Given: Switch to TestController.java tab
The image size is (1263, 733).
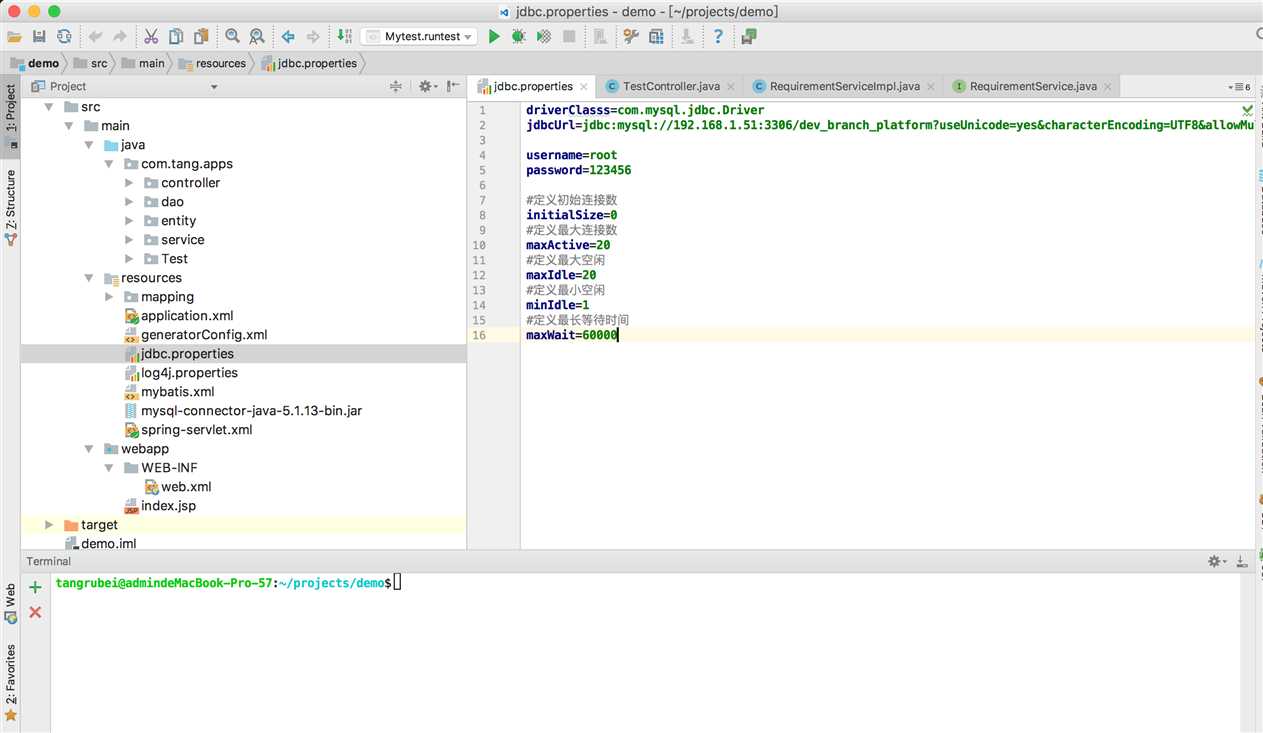Looking at the screenshot, I should [670, 87].
